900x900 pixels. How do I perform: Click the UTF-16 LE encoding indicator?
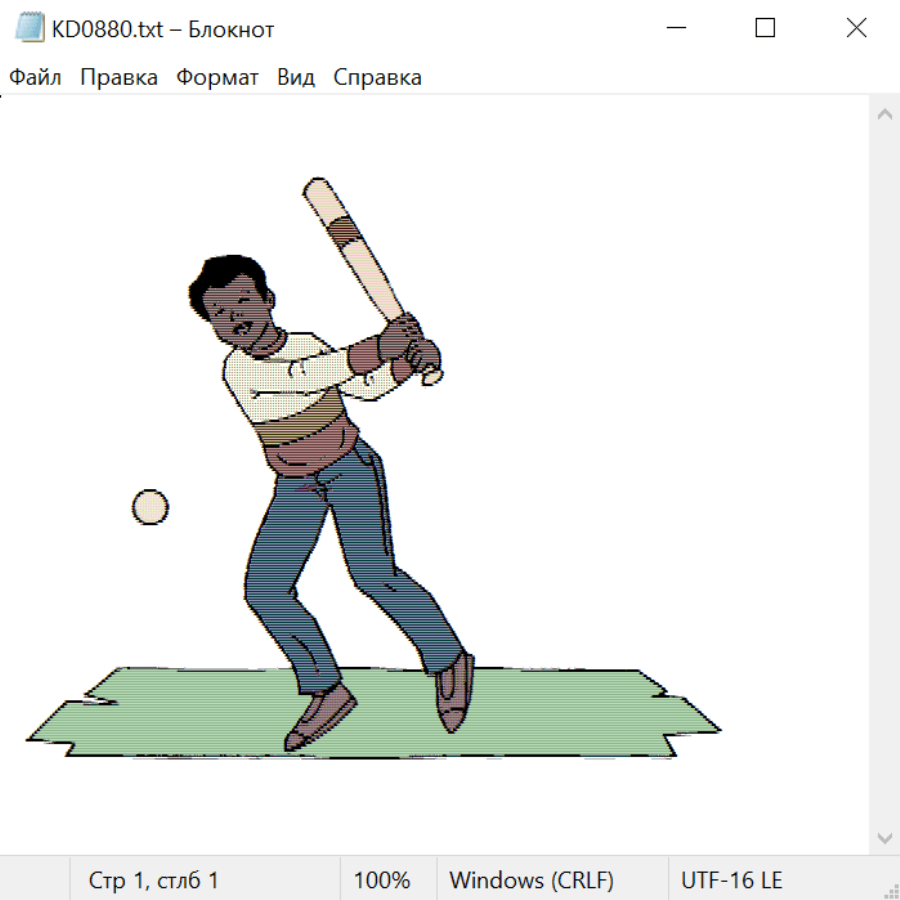tap(731, 881)
